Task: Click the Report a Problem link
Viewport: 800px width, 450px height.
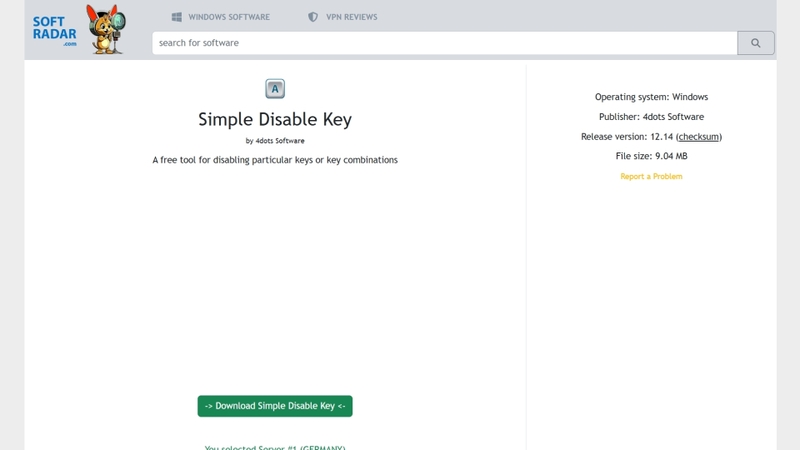Action: click(x=651, y=177)
